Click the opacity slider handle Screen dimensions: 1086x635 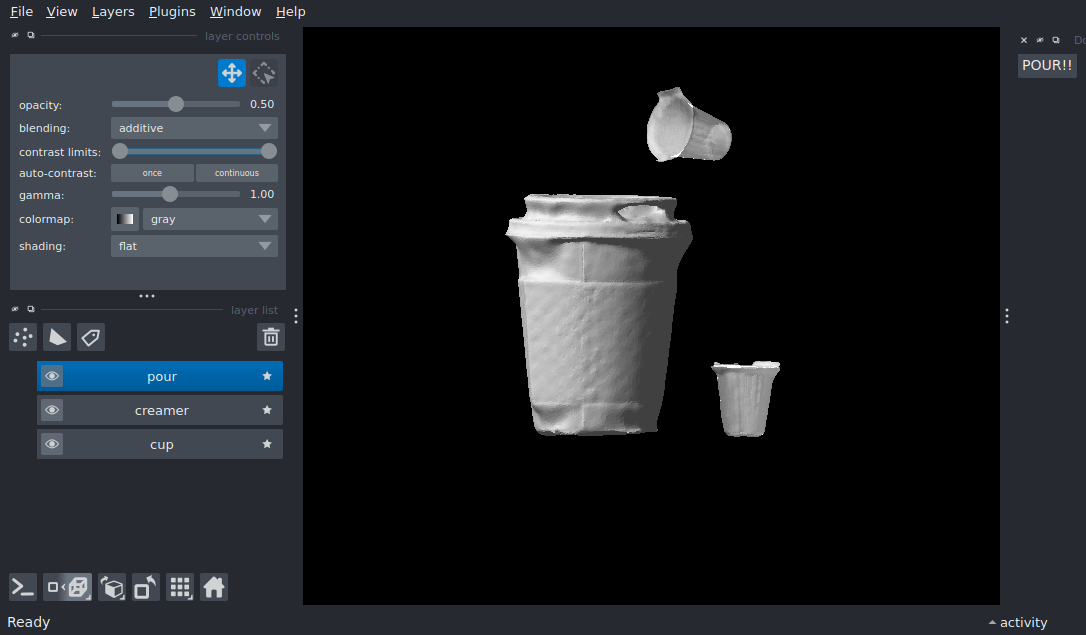click(176, 104)
